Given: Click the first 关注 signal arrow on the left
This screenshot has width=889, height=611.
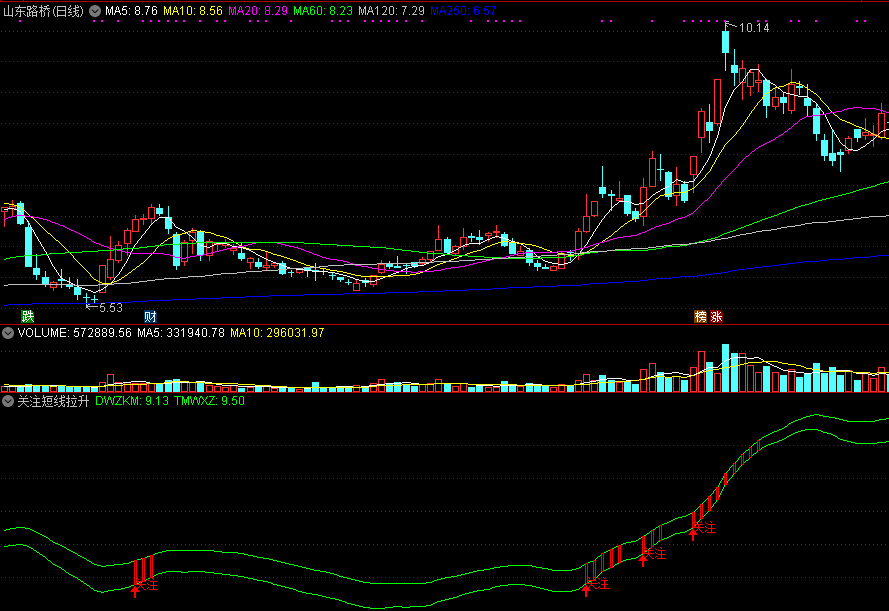Looking at the screenshot, I should coord(135,591).
